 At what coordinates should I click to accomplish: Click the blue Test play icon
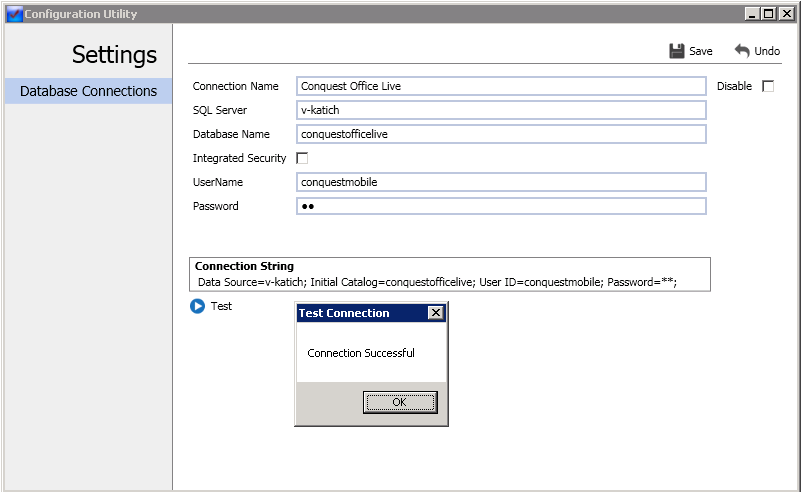point(197,306)
